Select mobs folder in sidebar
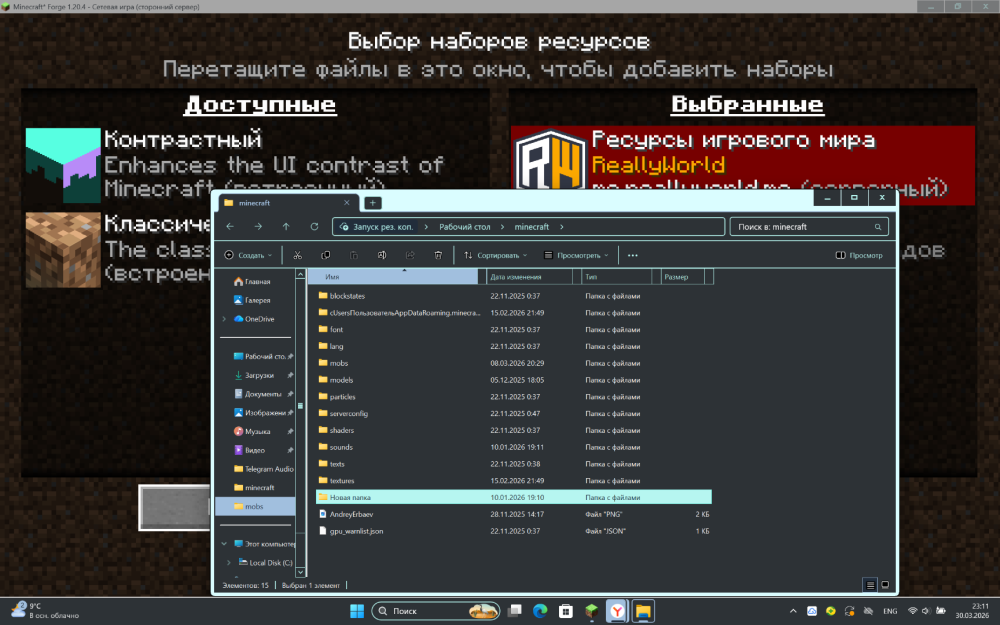Image resolution: width=1000 pixels, height=625 pixels. 255,506
